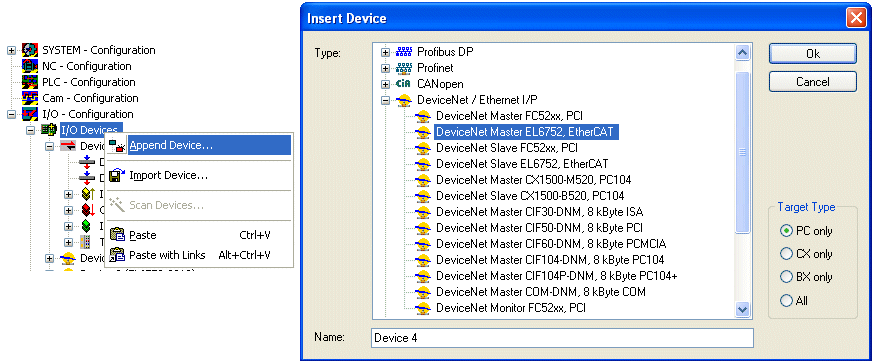
Task: Click the Paste clipboard icon
Action: point(117,235)
